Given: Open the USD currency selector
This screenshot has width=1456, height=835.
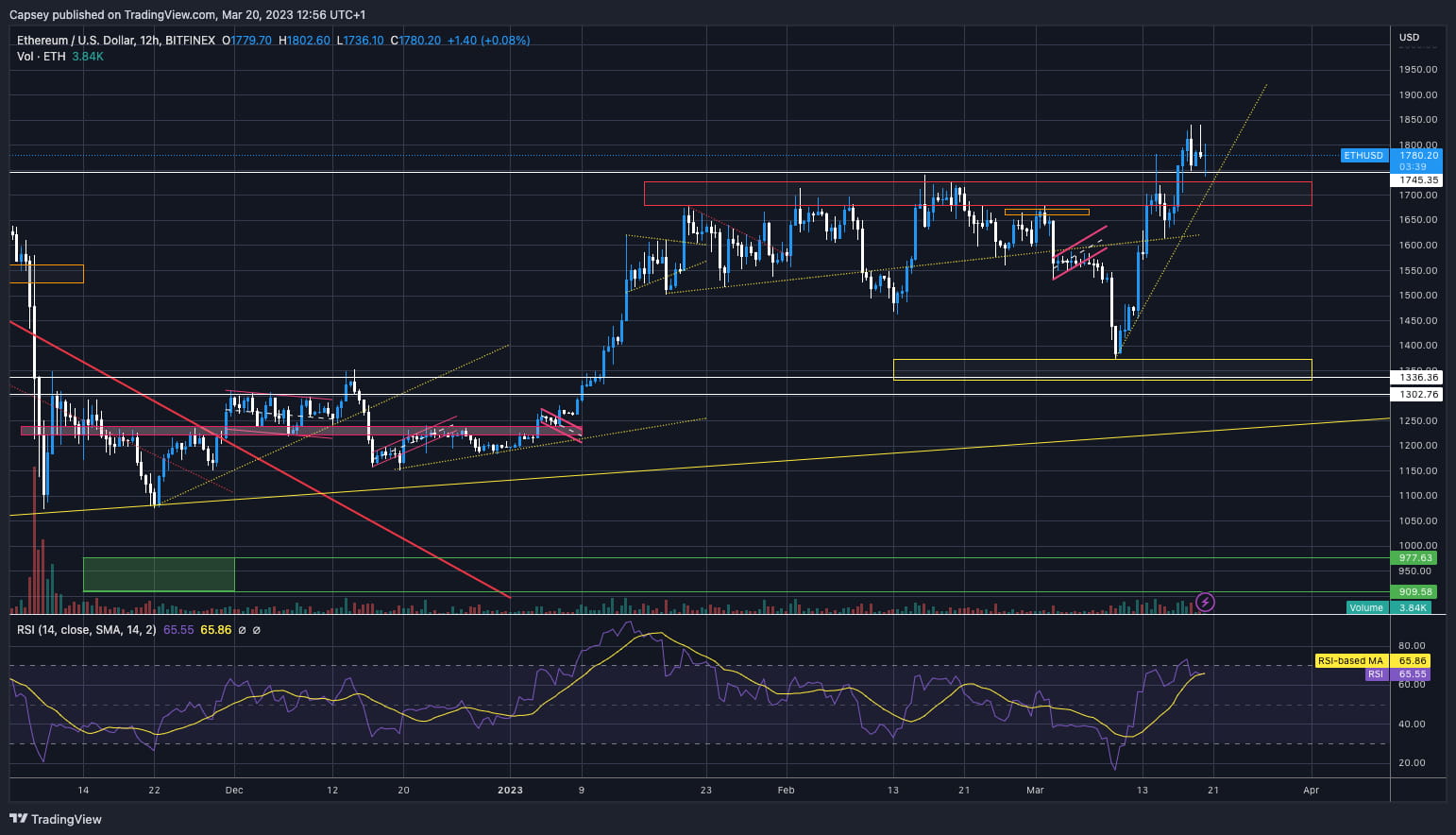Looking at the screenshot, I should tap(1409, 38).
